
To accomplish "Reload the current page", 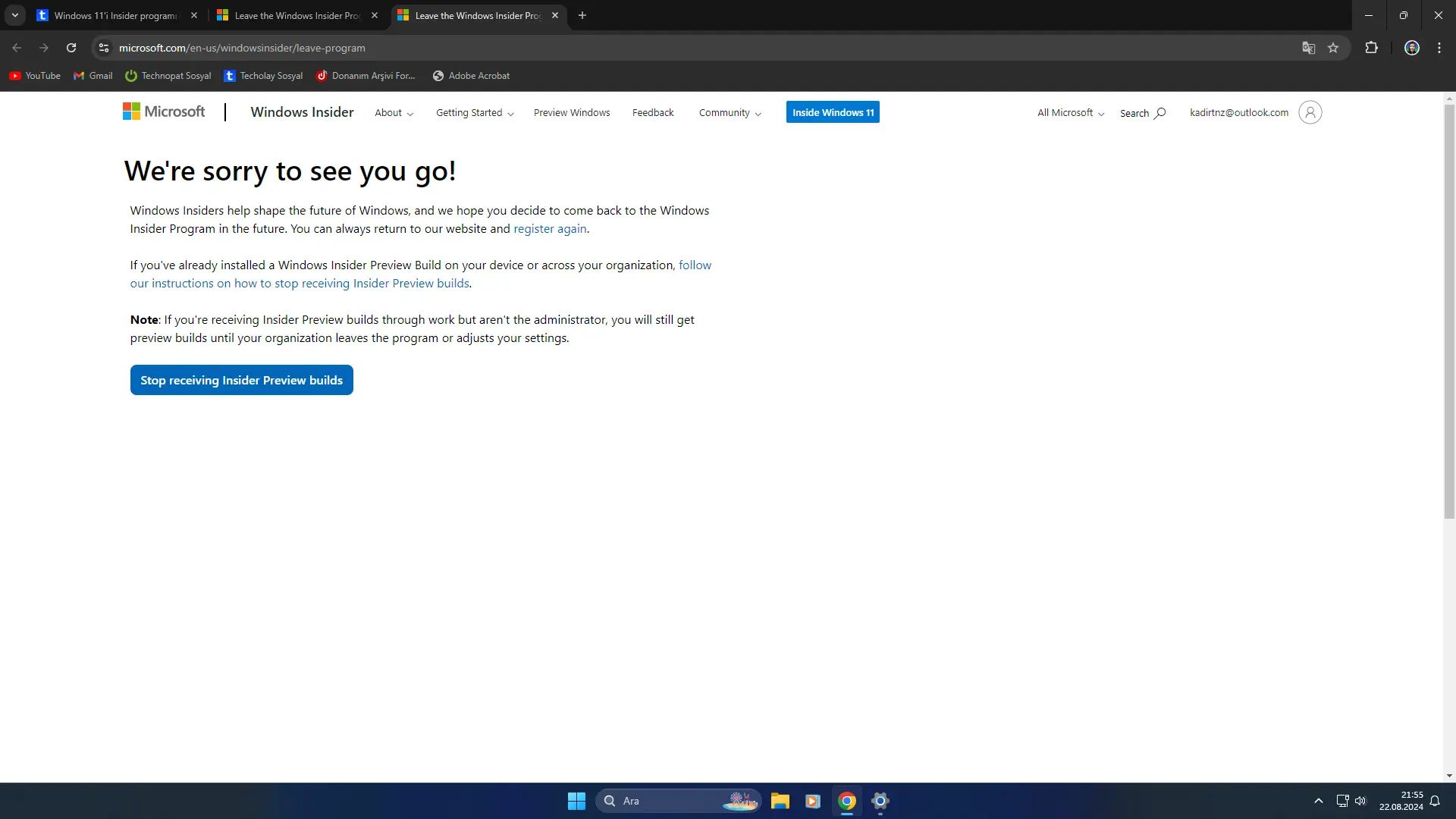I will [x=71, y=48].
